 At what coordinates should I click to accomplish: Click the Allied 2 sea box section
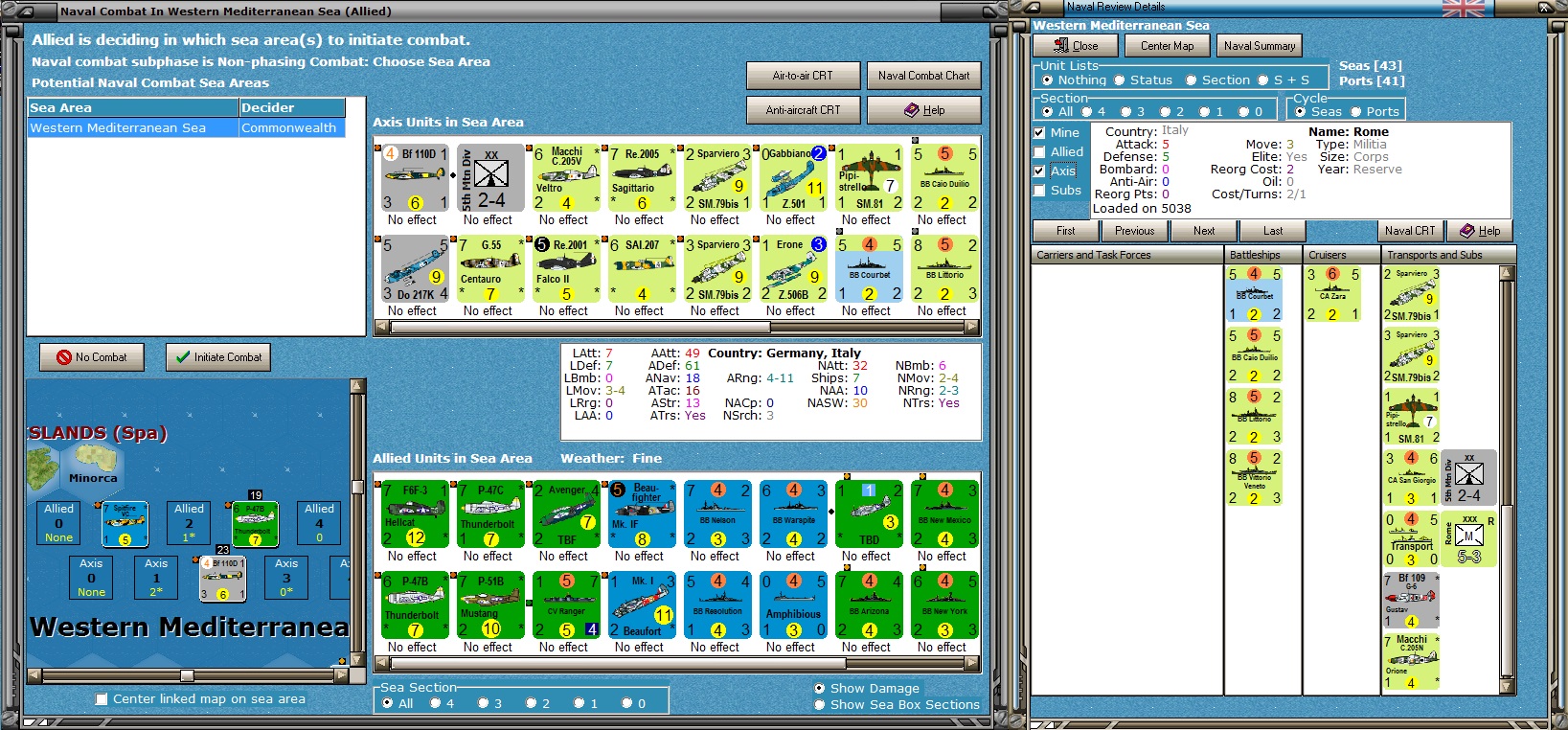pyautogui.click(x=189, y=523)
